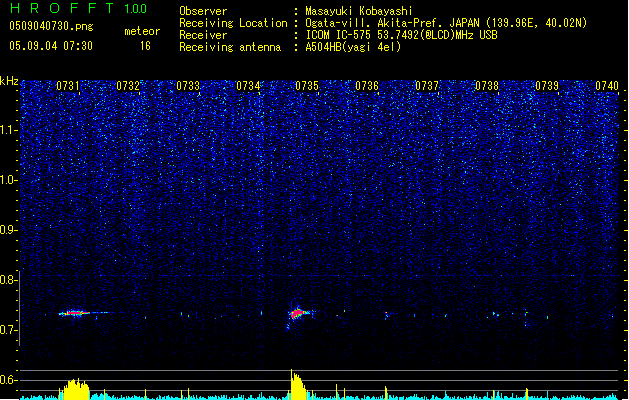Click the 0.7 kHz axis label
The width and height of the screenshot is (629, 400).
click(7, 330)
